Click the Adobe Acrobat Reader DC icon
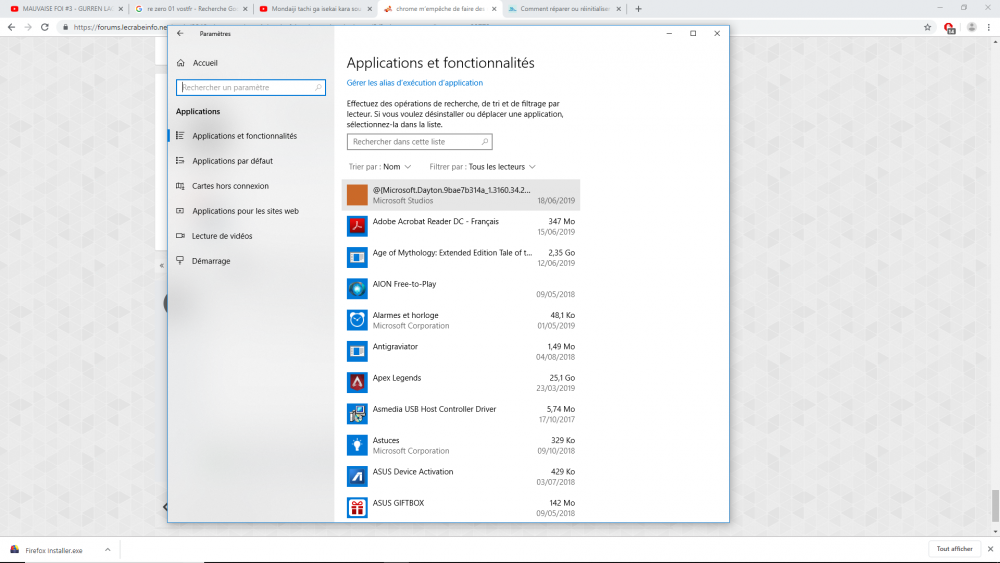Viewport: 1000px width, 563px height. (x=357, y=226)
